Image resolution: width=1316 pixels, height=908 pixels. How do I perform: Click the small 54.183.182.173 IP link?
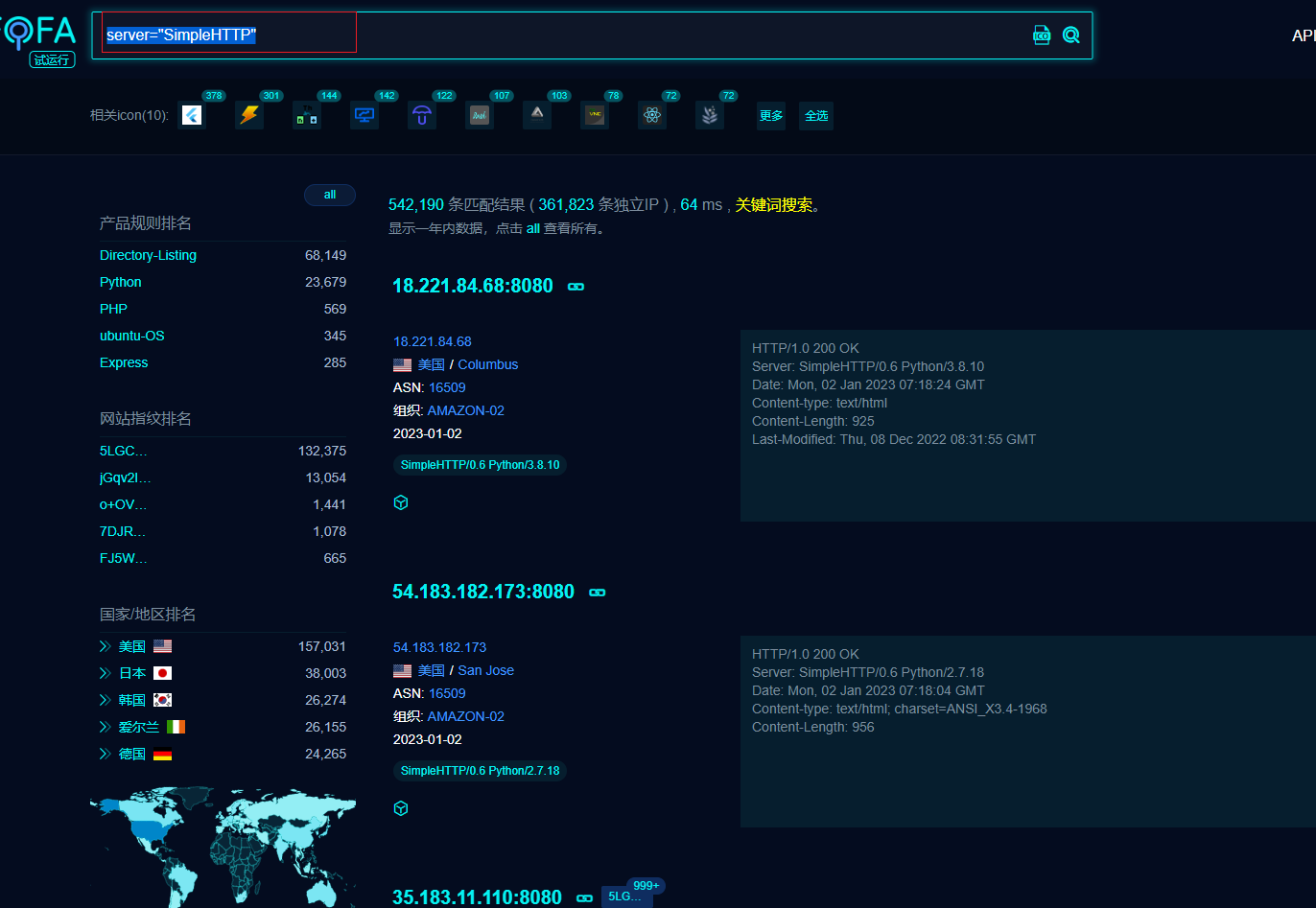[440, 647]
